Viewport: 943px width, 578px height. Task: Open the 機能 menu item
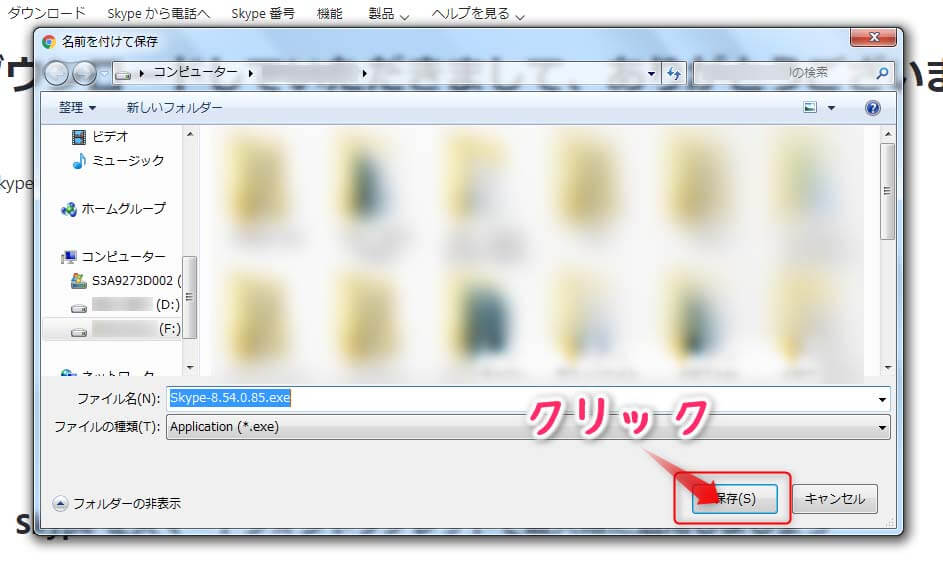[x=330, y=12]
